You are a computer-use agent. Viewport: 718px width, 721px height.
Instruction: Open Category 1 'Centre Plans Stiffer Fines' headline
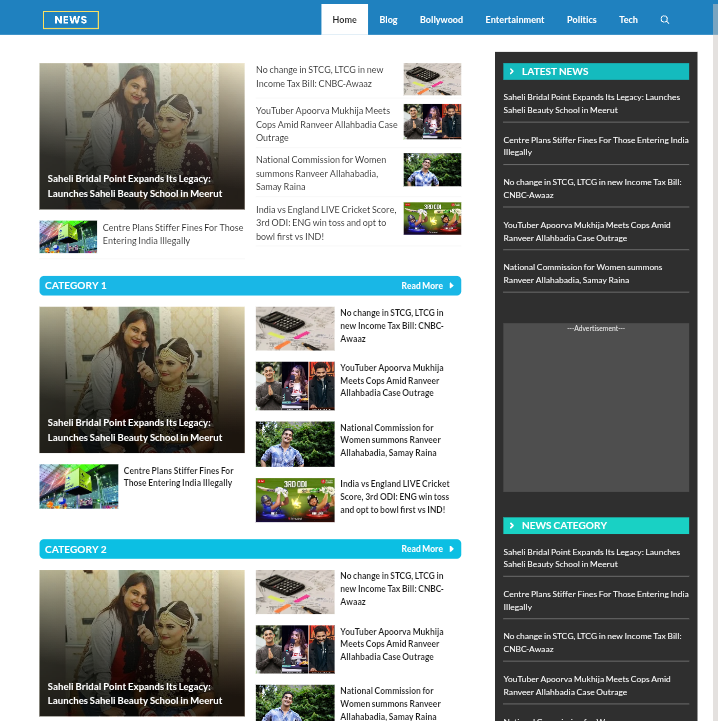[178, 477]
